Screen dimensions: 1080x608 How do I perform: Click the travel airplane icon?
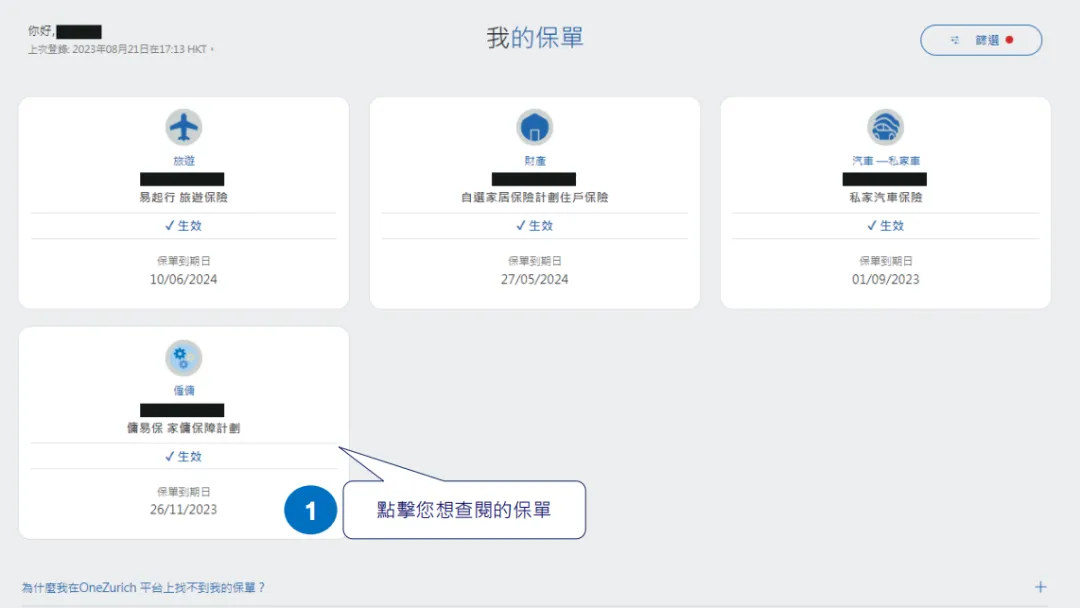click(183, 127)
